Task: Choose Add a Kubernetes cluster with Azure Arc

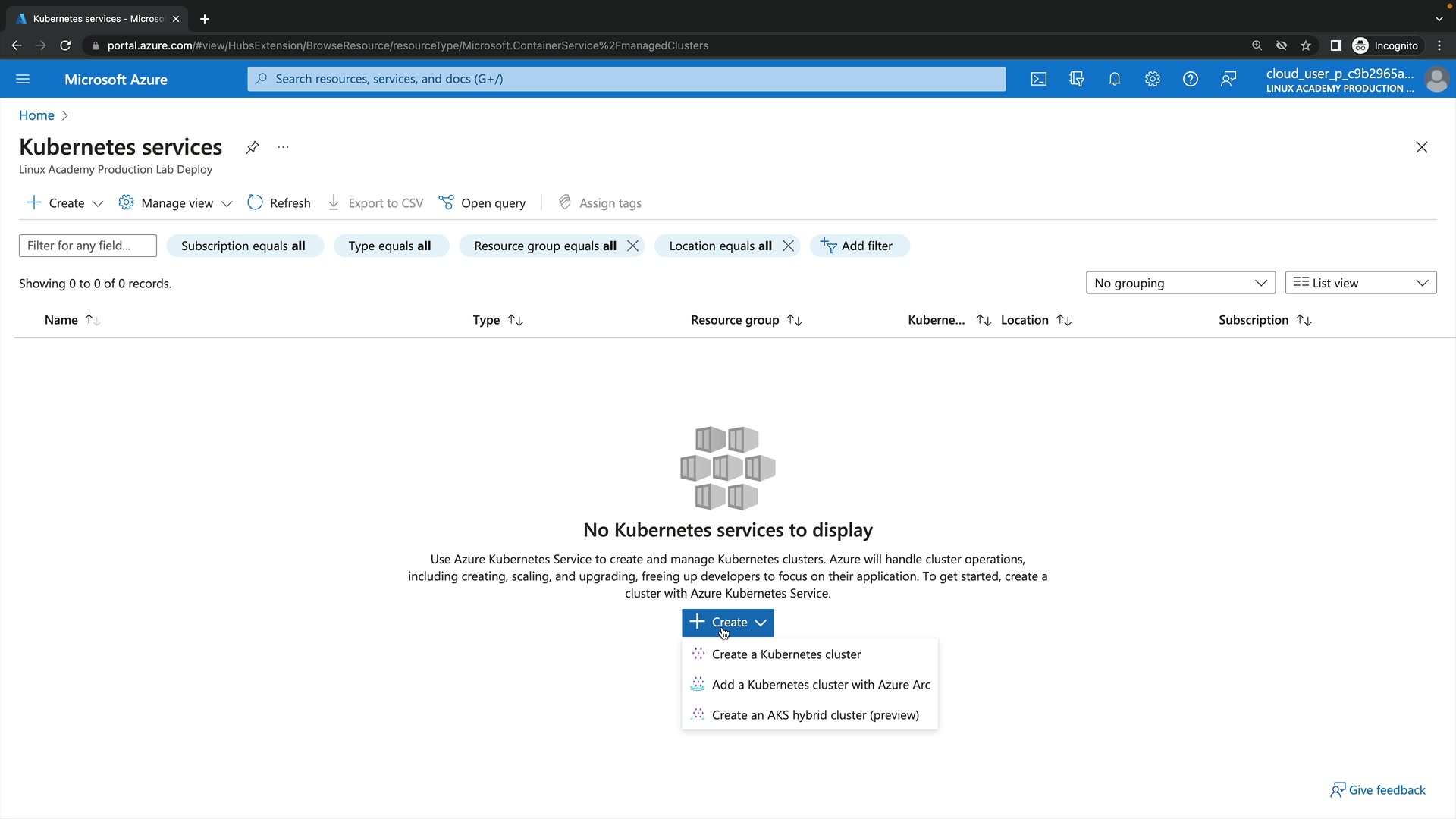Action: point(821,685)
